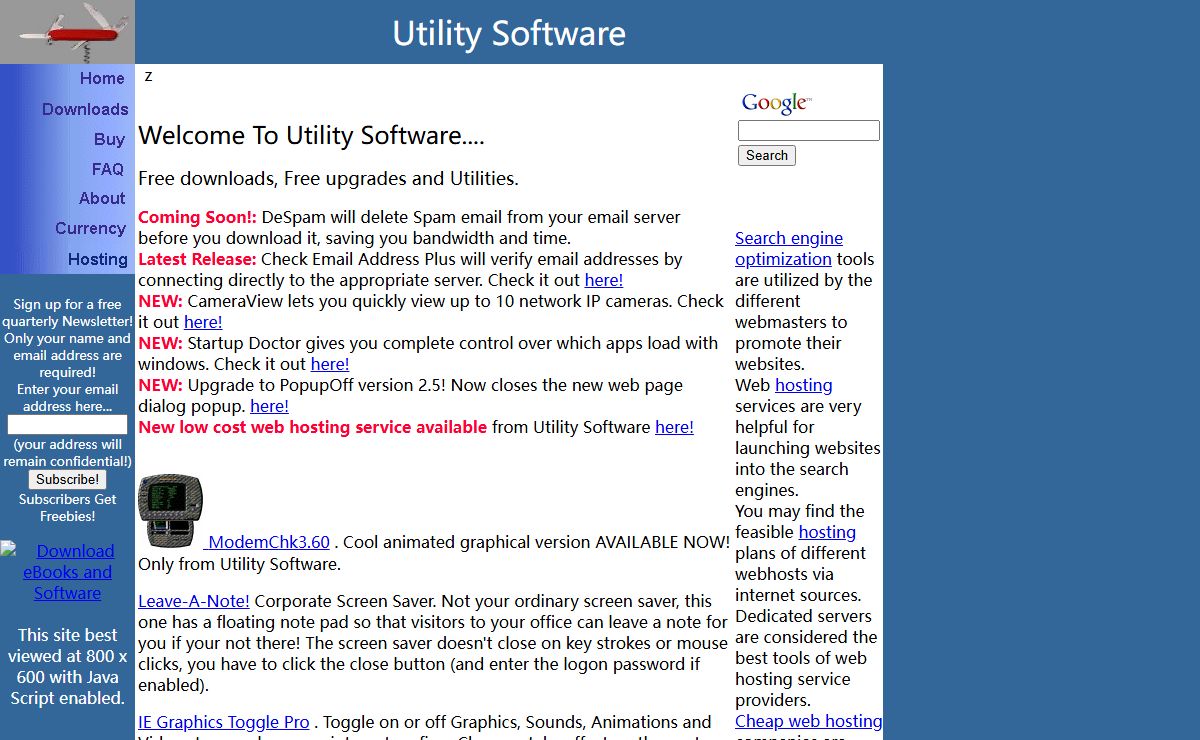
Task: Click the 'Utility Software' banner title
Action: [509, 33]
